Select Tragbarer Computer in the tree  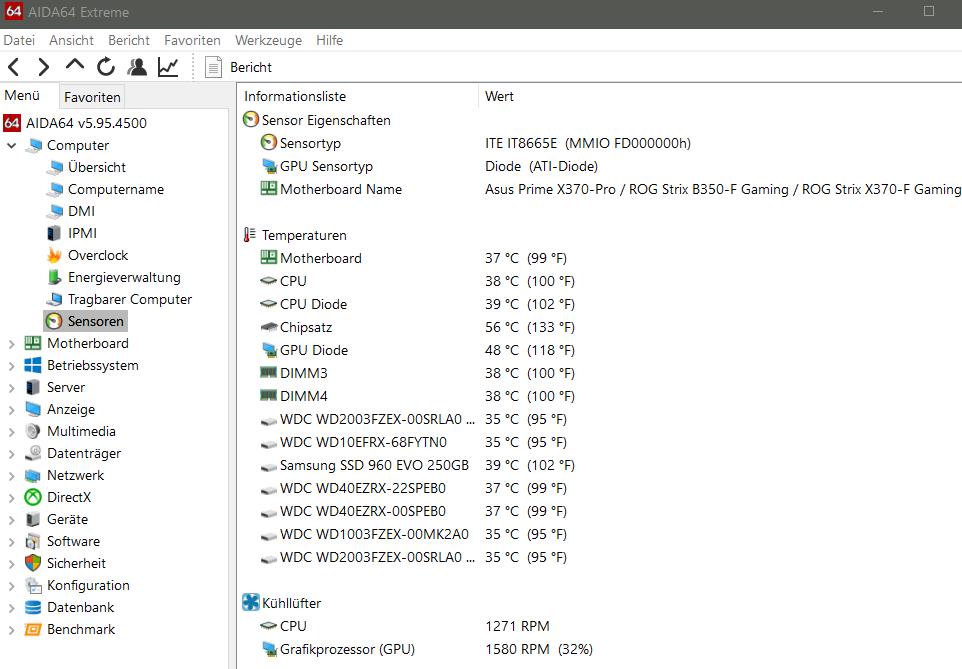pos(129,300)
